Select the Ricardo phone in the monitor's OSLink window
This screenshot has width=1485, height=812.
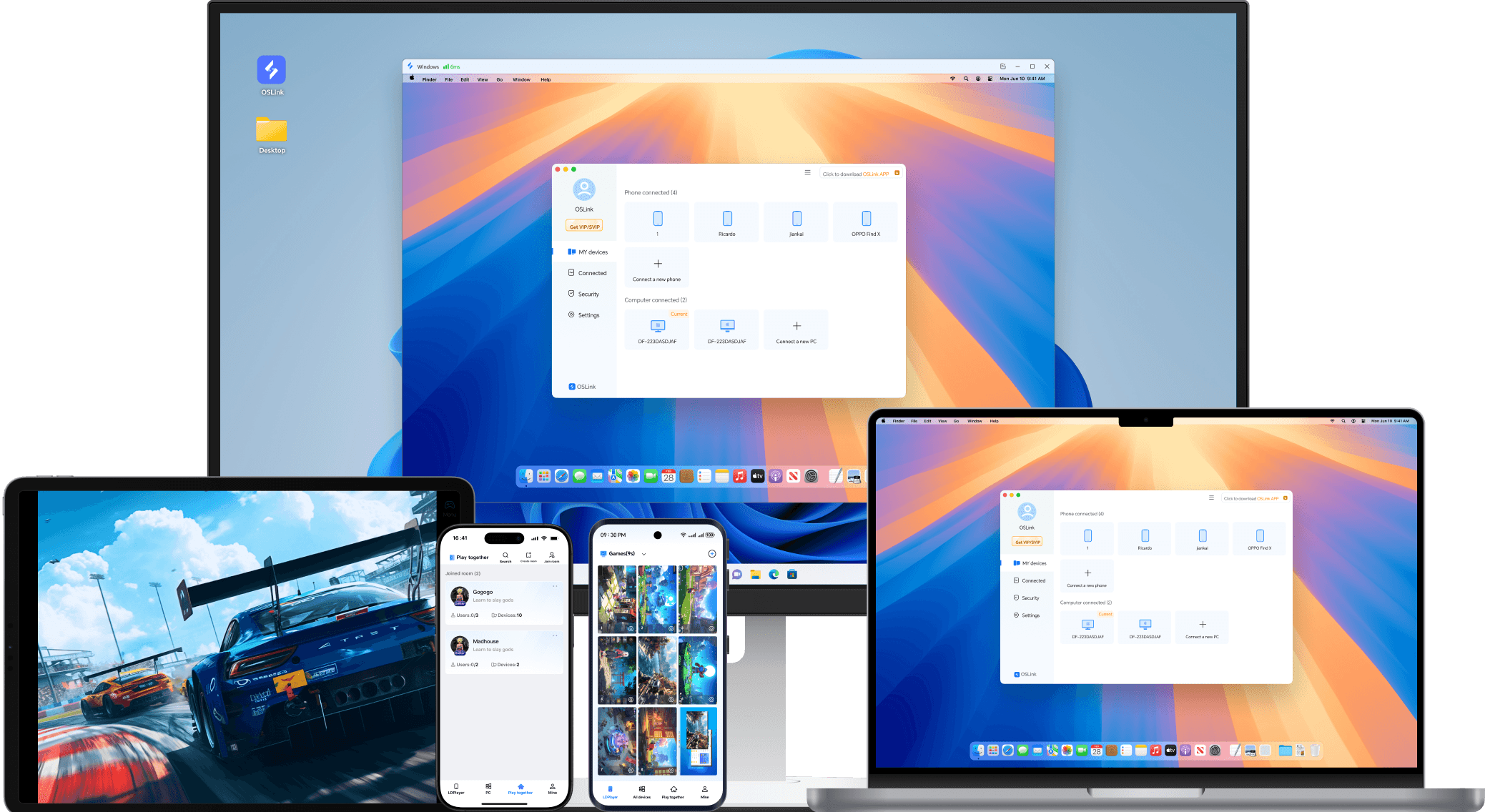(x=726, y=222)
